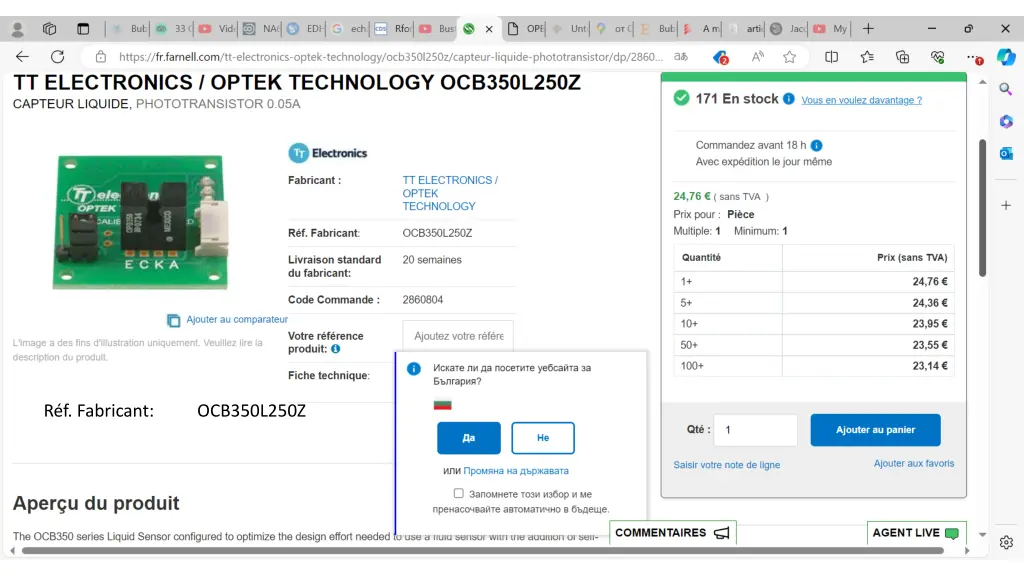This screenshot has width=1024, height=576.
Task: Click the scroll-down arrow of the page scrollbar
Action: [x=982, y=535]
